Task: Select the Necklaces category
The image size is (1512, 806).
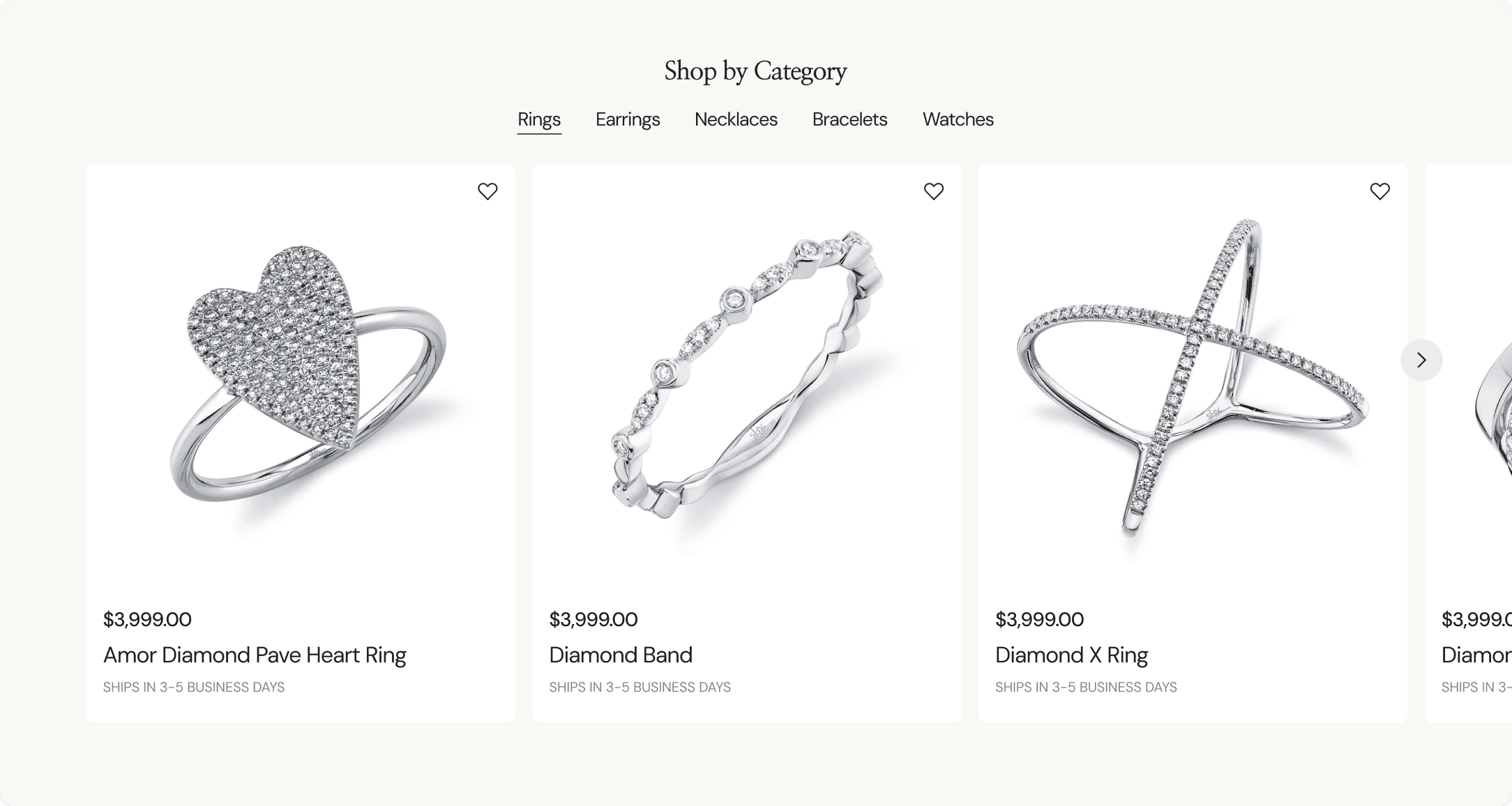Action: (736, 120)
